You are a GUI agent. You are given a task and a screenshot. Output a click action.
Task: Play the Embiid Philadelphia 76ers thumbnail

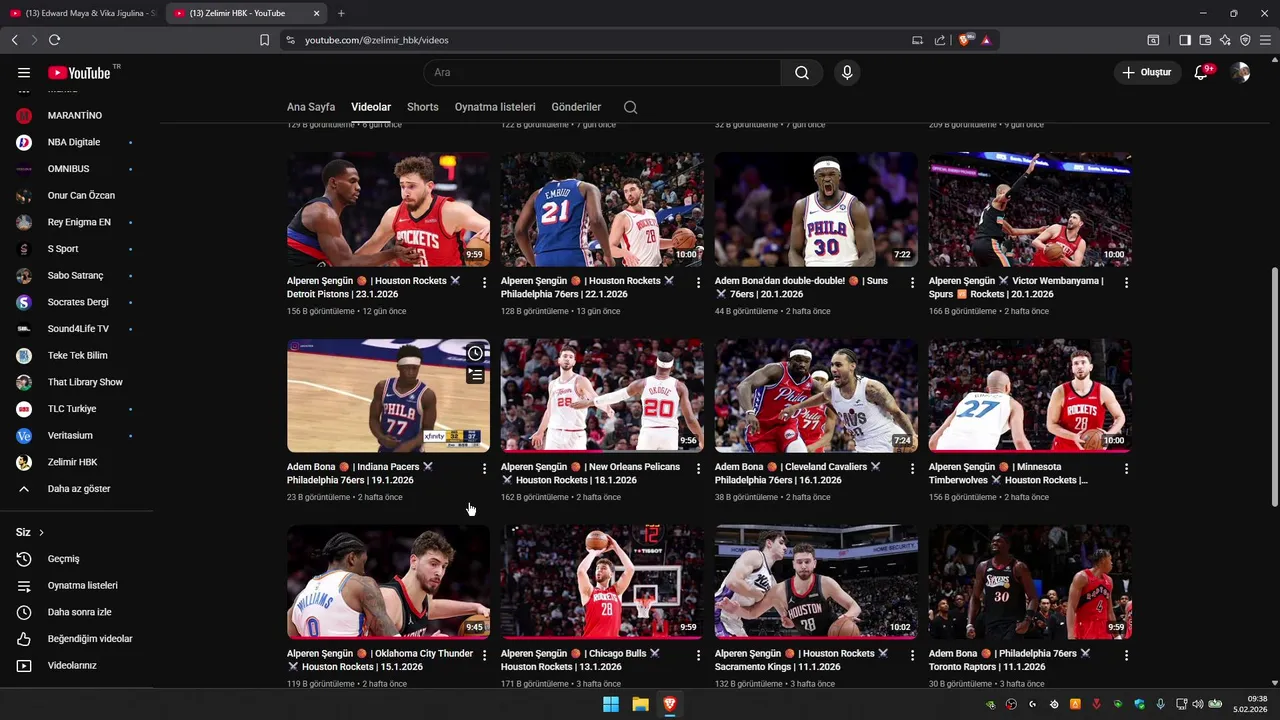[x=602, y=209]
